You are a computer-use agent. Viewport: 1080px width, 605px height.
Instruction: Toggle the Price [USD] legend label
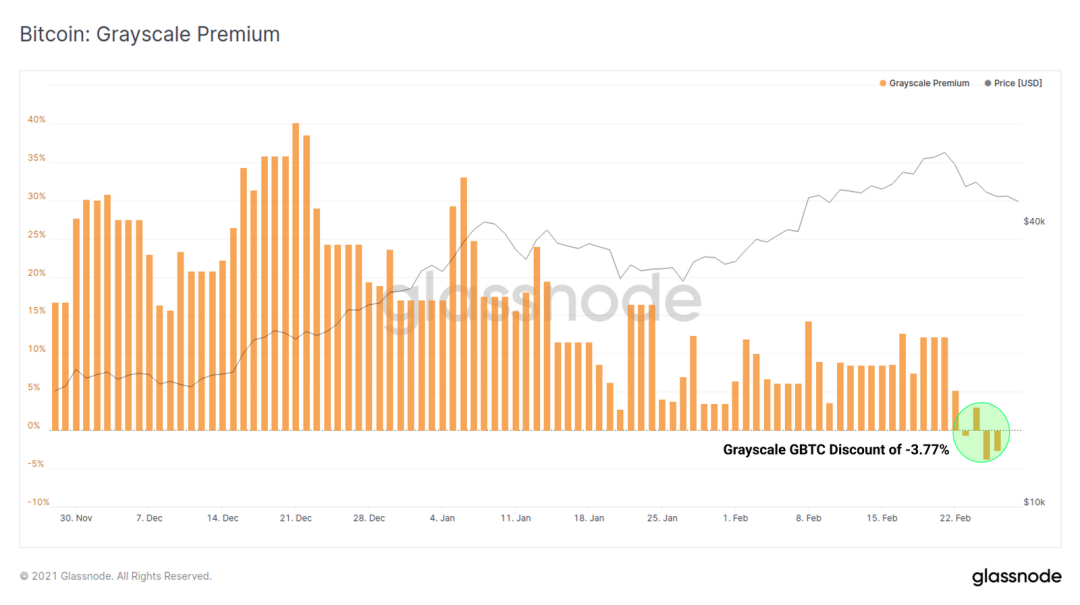point(1018,83)
